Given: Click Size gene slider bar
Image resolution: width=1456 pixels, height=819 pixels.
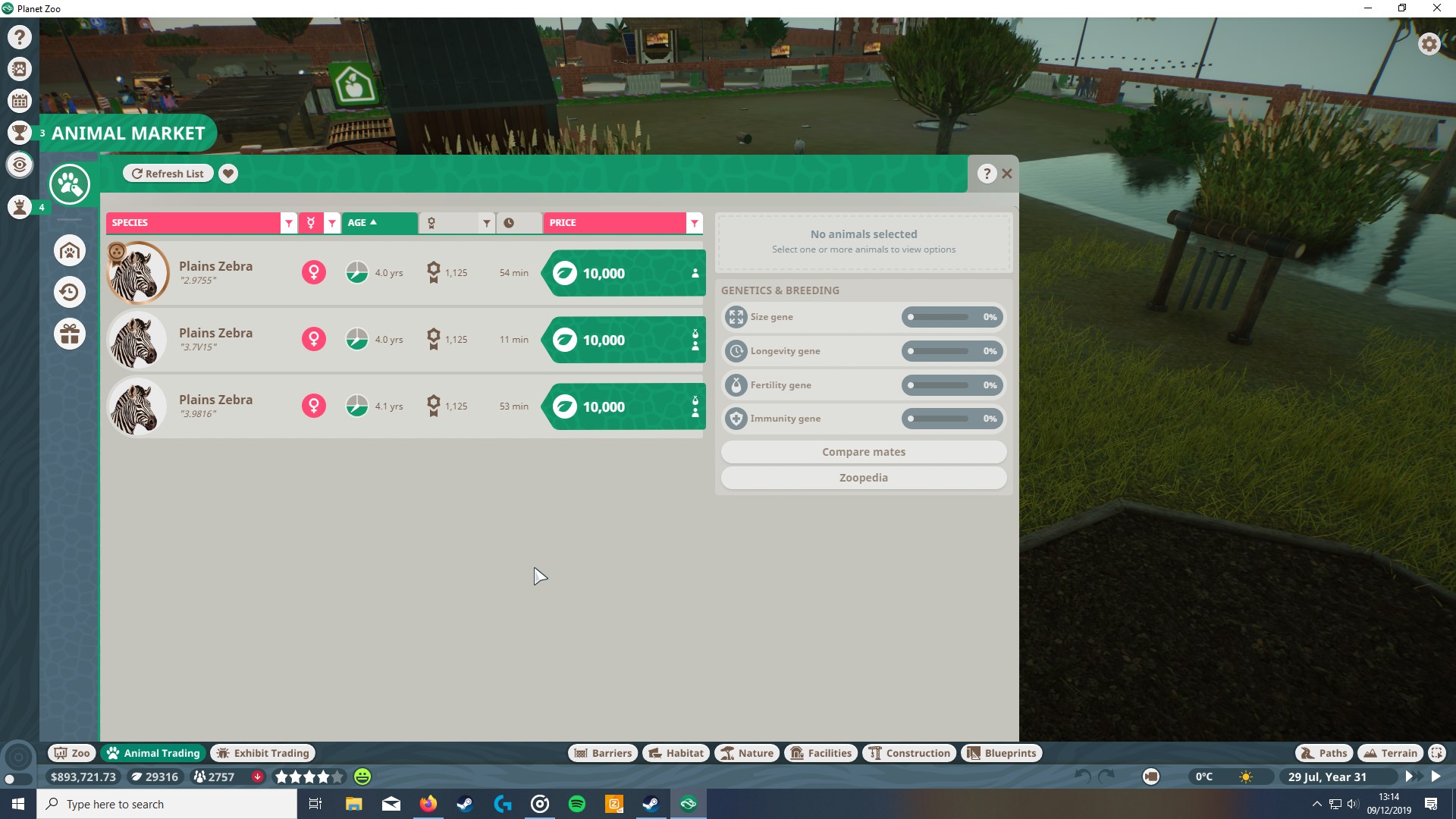Looking at the screenshot, I should 939,317.
